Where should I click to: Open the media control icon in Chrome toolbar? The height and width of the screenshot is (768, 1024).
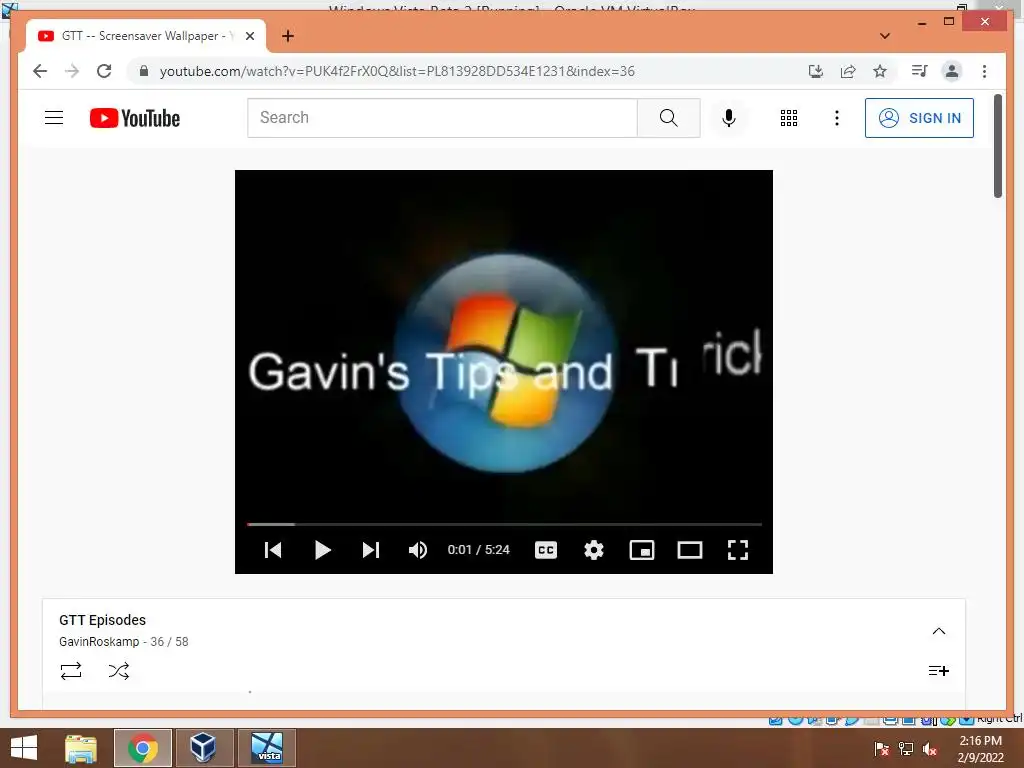pyautogui.click(x=920, y=71)
